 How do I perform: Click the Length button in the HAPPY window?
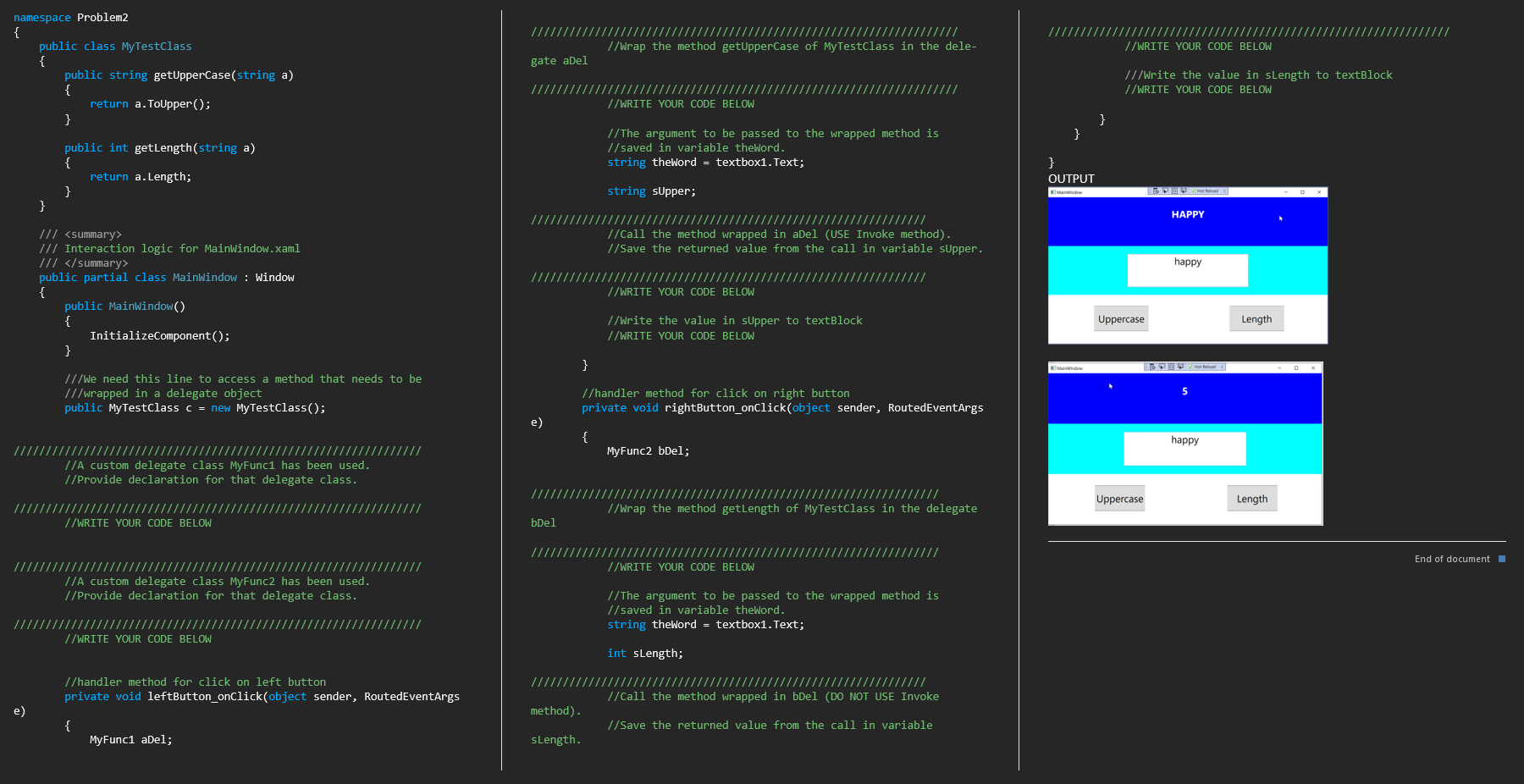[x=1256, y=318]
